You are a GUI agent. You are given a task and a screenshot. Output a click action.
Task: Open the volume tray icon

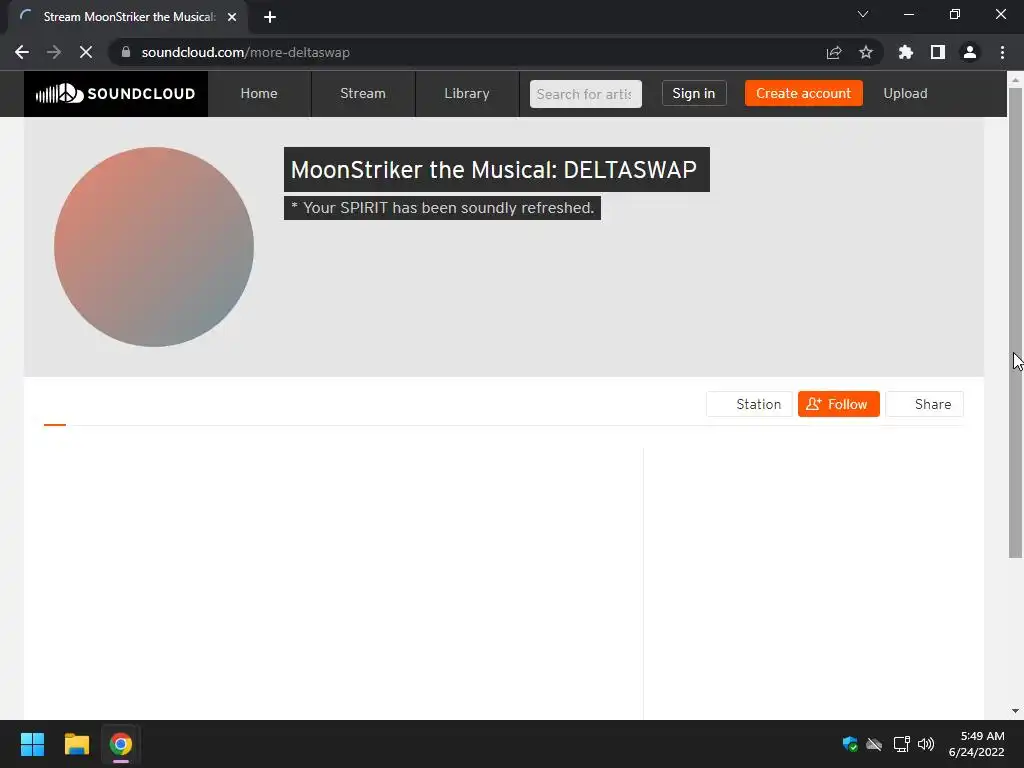(x=926, y=744)
